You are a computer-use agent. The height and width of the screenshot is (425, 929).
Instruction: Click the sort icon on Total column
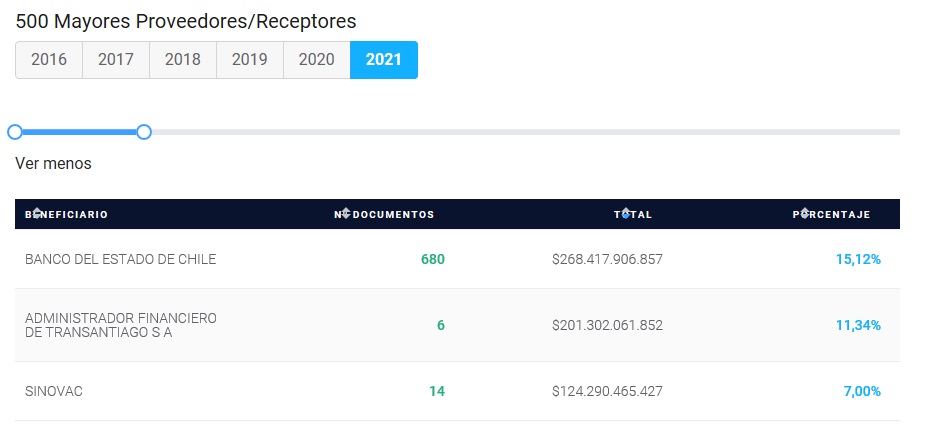click(625, 213)
